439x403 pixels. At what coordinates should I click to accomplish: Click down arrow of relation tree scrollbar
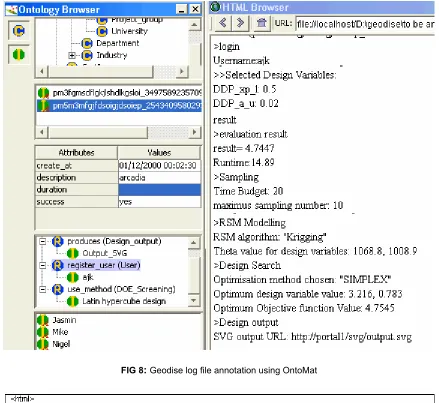[x=194, y=300]
